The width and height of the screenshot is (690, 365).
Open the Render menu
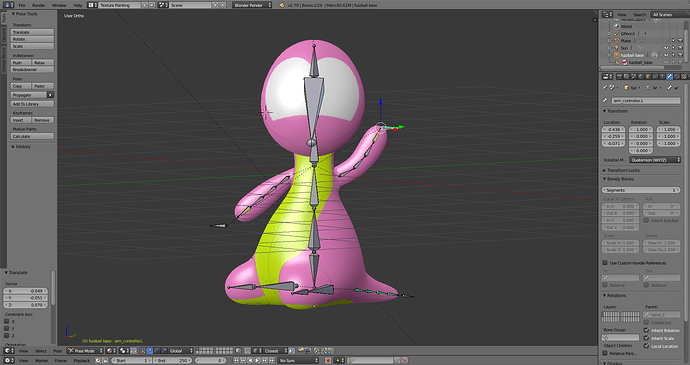[39, 5]
